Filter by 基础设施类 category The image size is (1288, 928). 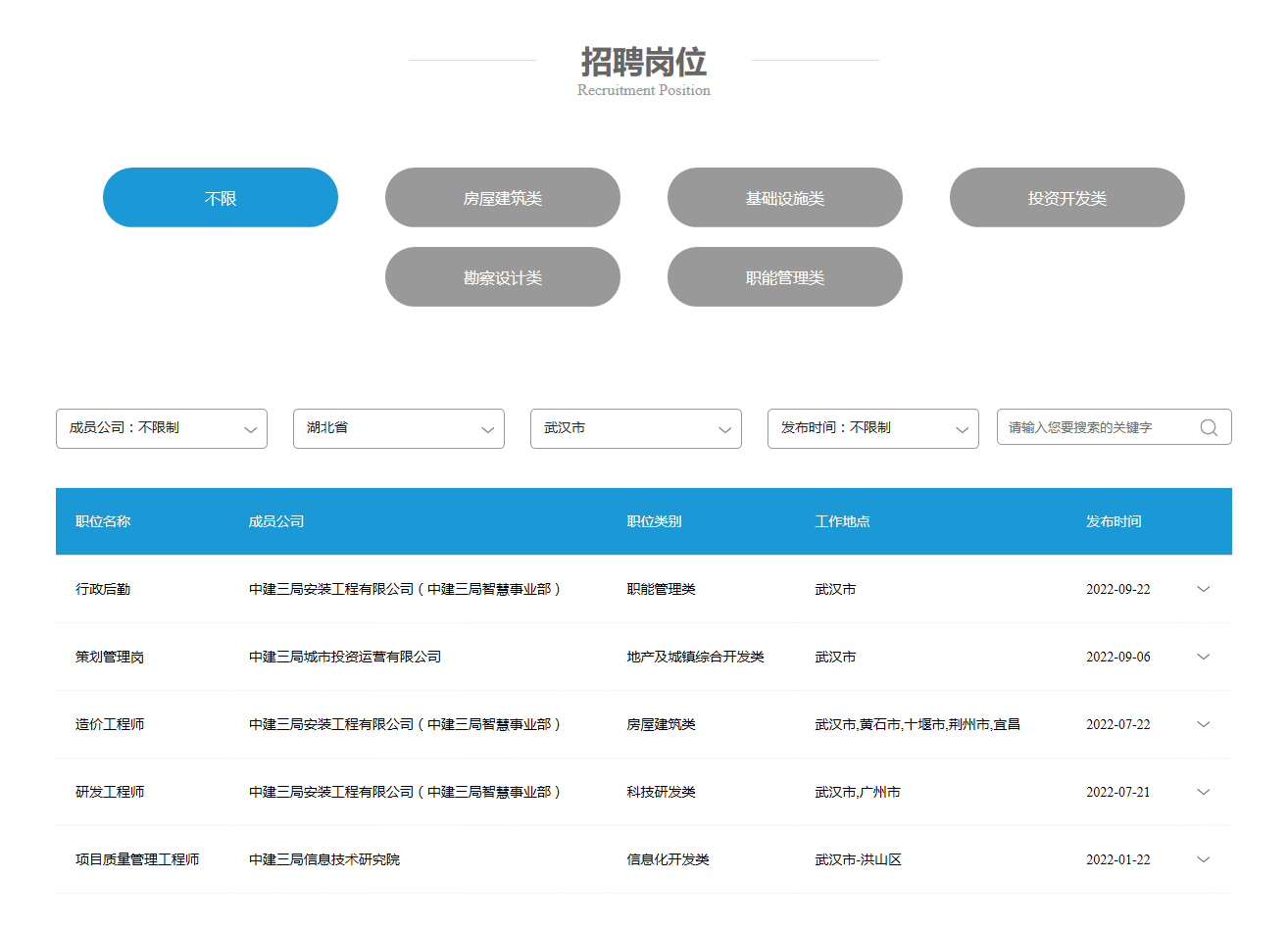tap(785, 198)
